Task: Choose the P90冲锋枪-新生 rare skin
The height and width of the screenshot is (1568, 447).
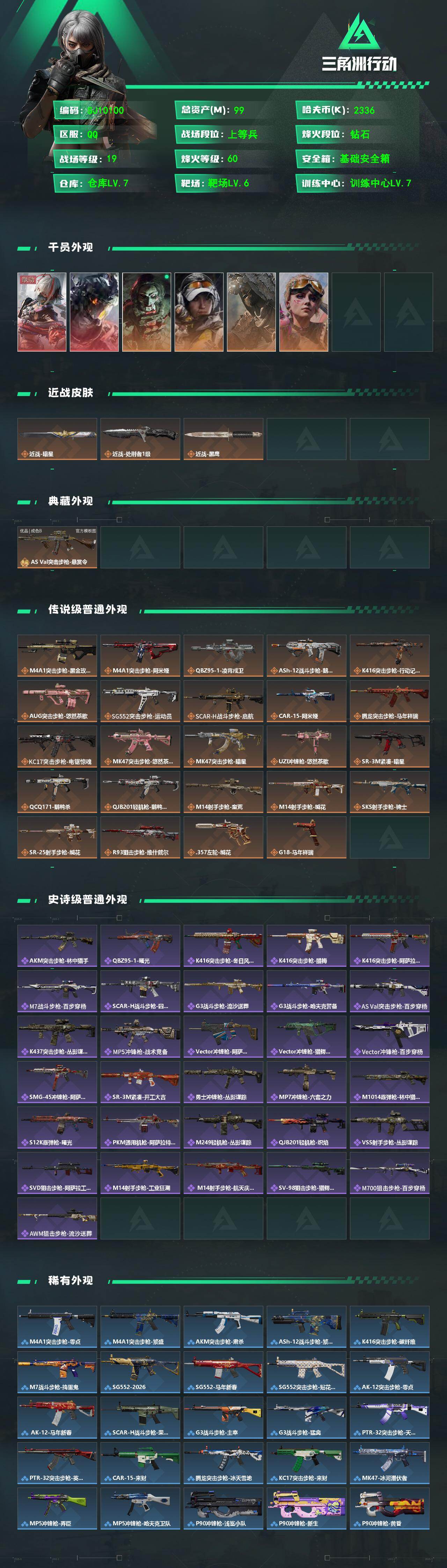Action: click(x=307, y=1508)
